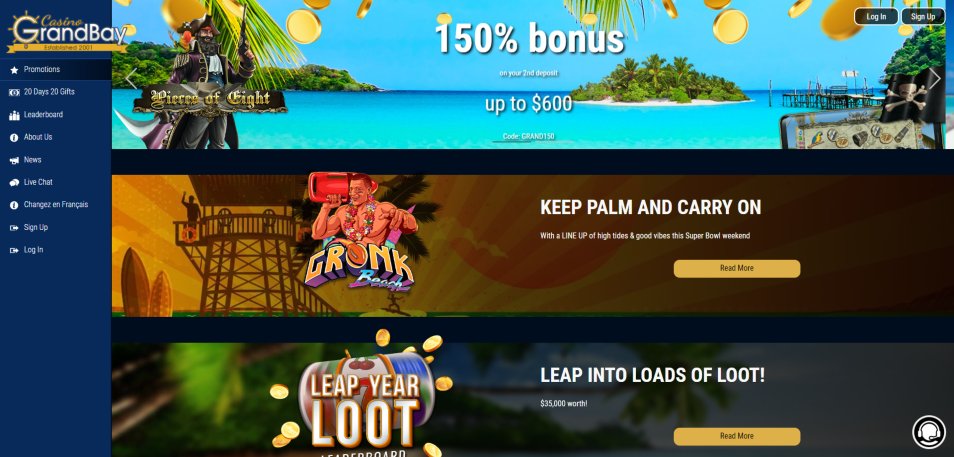This screenshot has height=457, width=954.
Task: Select the About Us info icon
Action: pyautogui.click(x=14, y=138)
